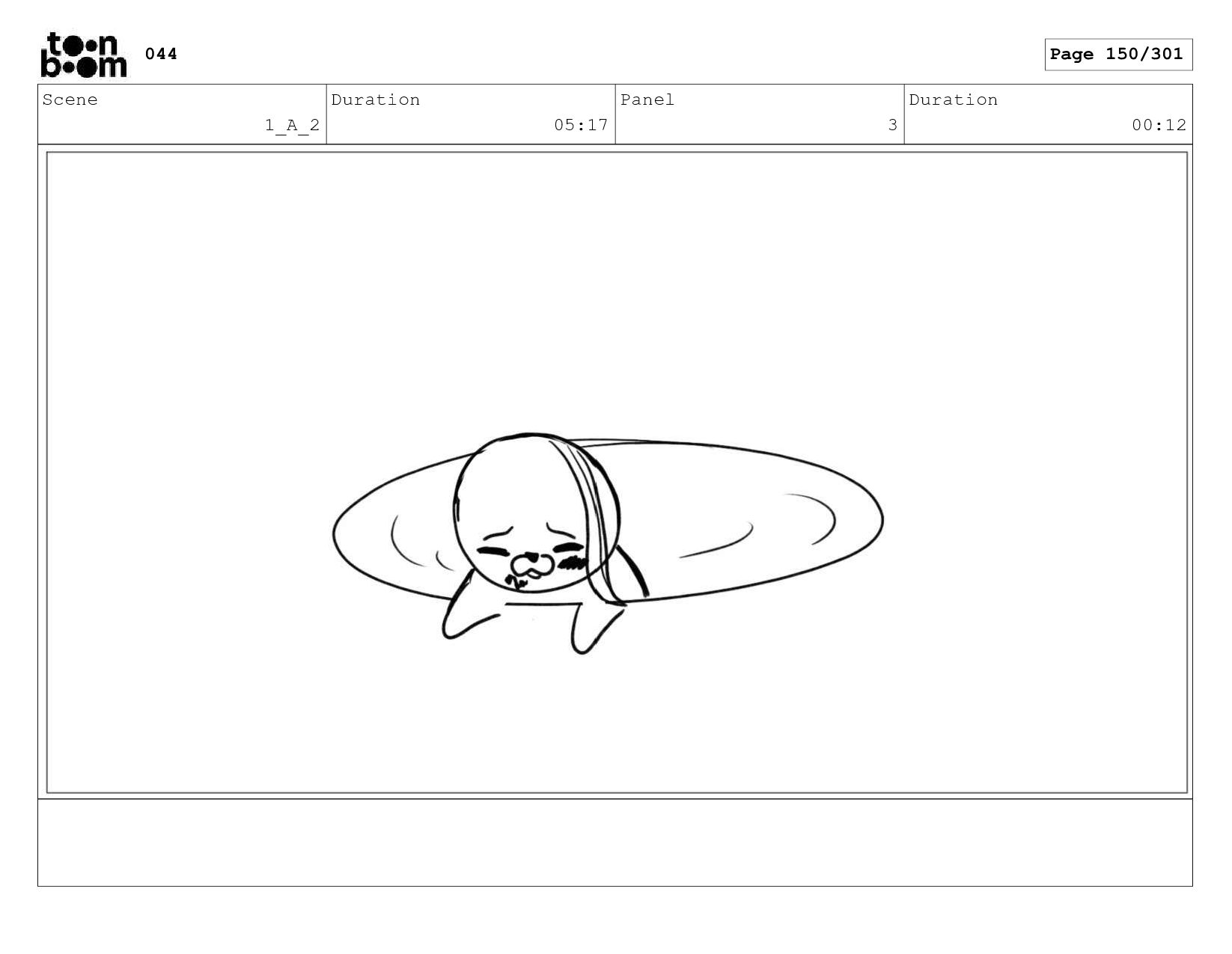Select panel number 3
Viewport: 1232px width, 954px height.
[x=892, y=125]
